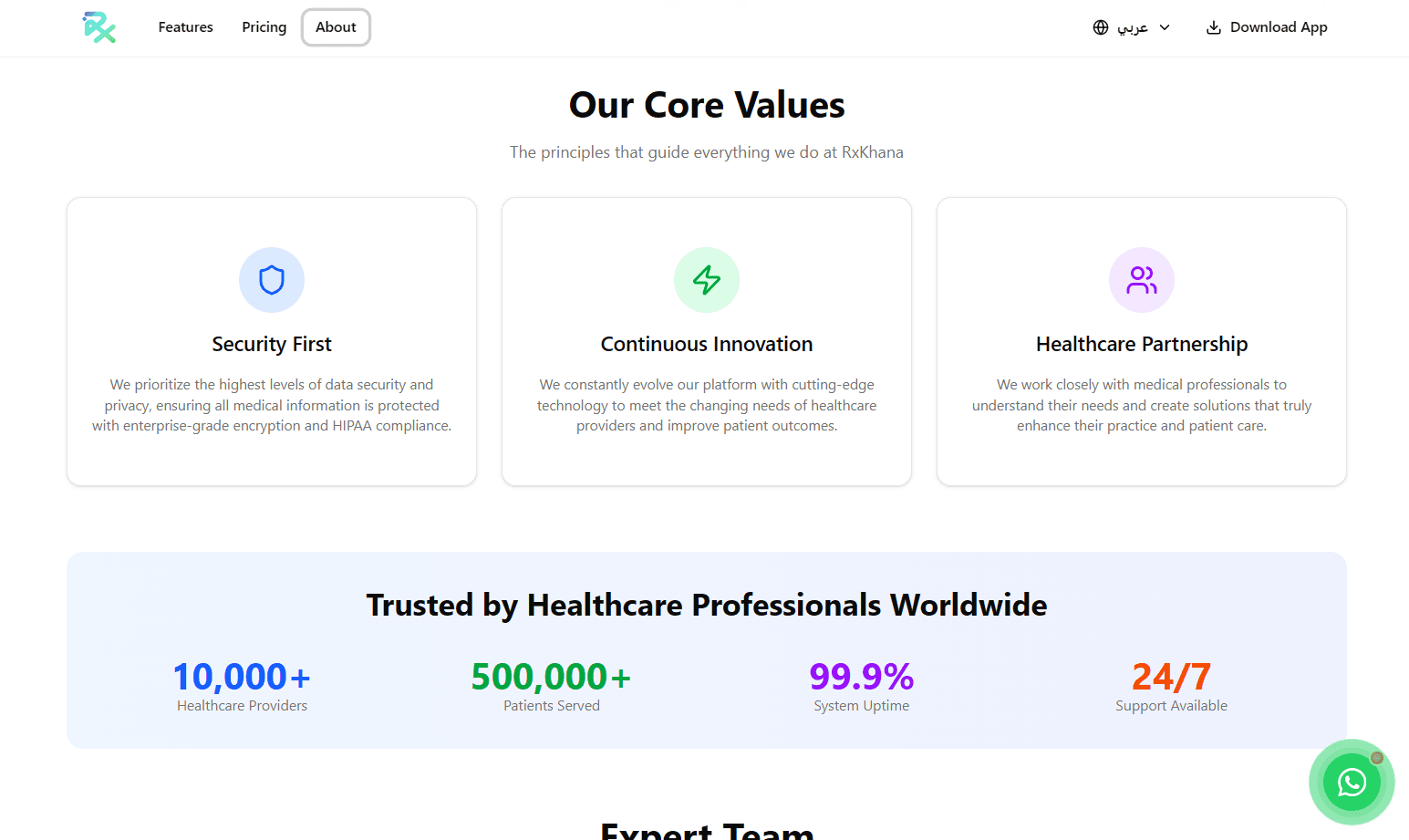Click the RxKhana logo icon

[x=98, y=27]
